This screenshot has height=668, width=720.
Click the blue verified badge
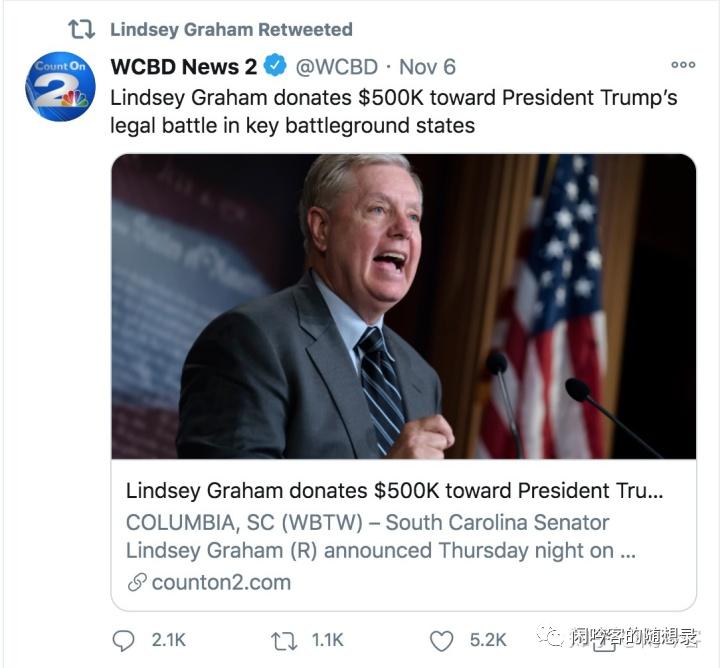275,65
